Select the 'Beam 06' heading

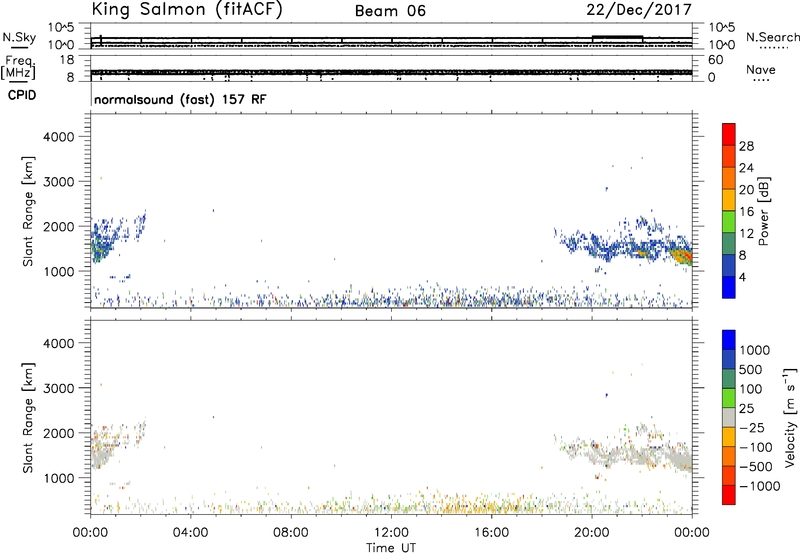click(390, 11)
